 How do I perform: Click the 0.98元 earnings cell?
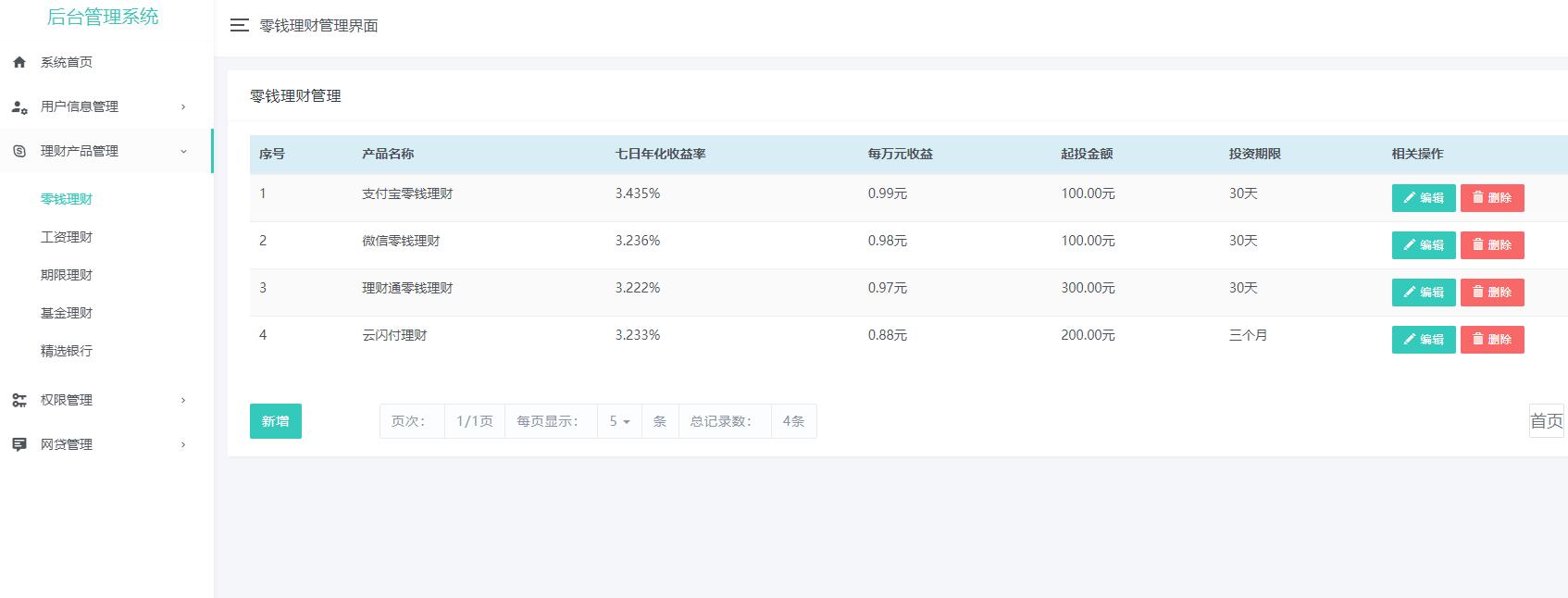[888, 241]
